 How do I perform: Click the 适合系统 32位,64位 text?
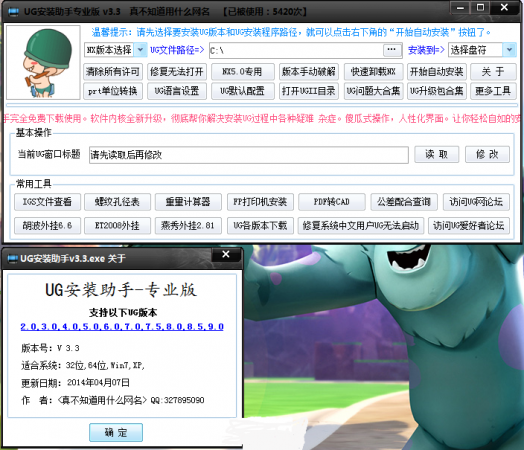tap(83, 365)
